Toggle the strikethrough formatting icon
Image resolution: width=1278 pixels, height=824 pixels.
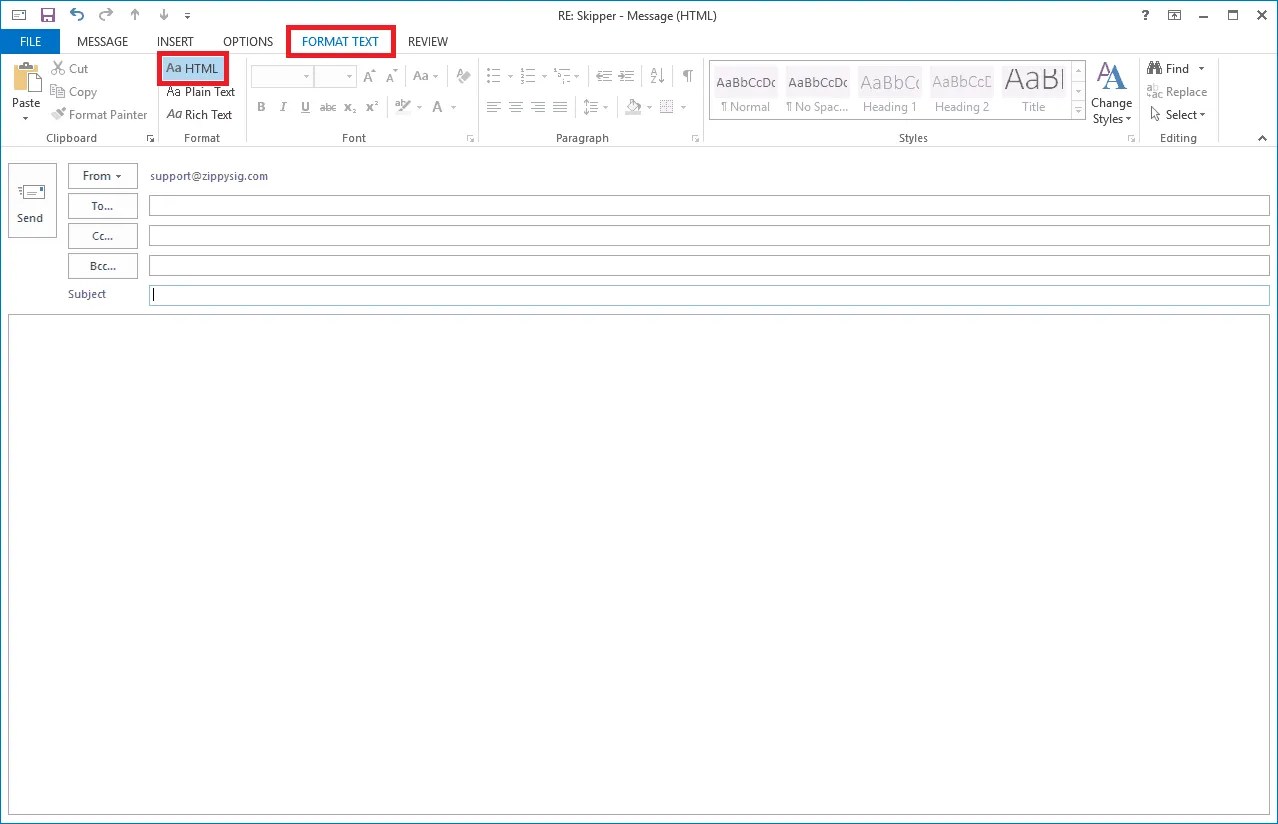328,107
